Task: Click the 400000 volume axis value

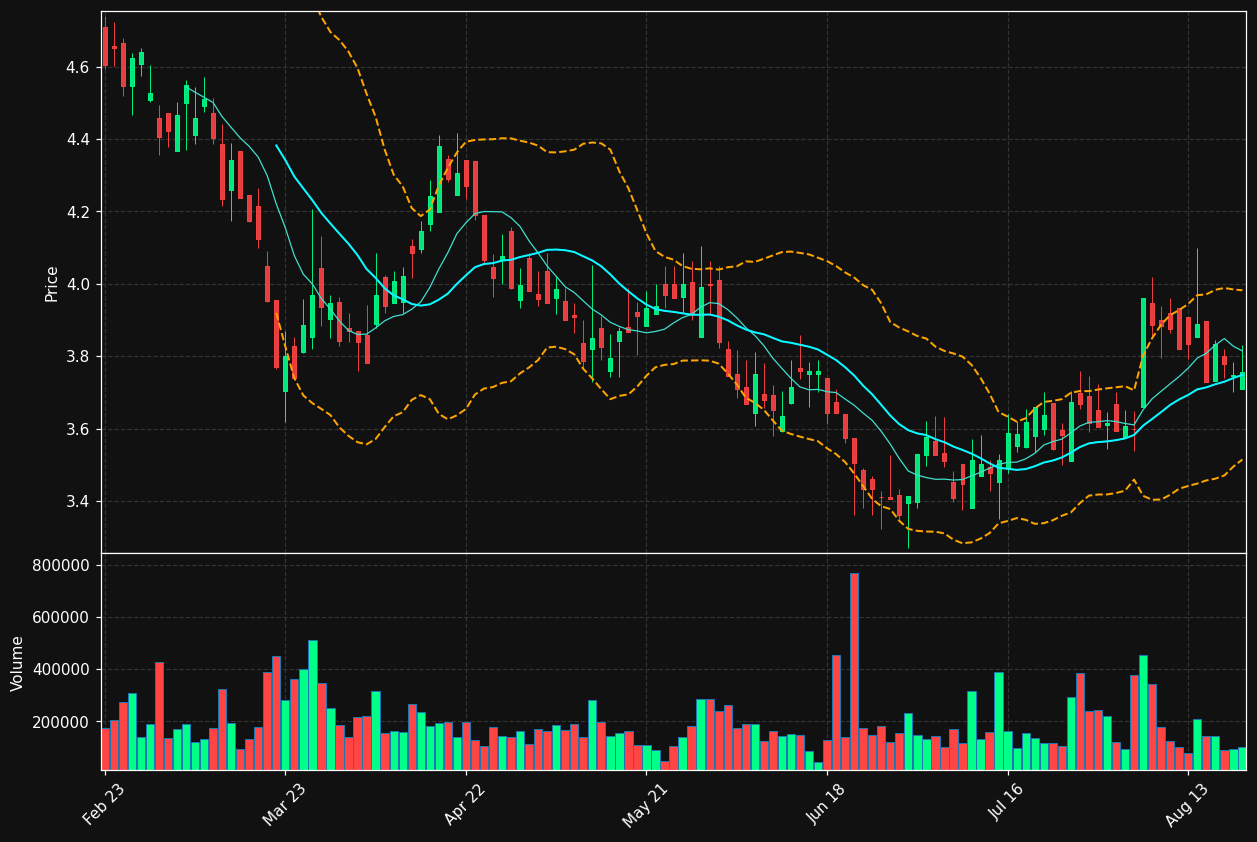Action: [x=62, y=670]
